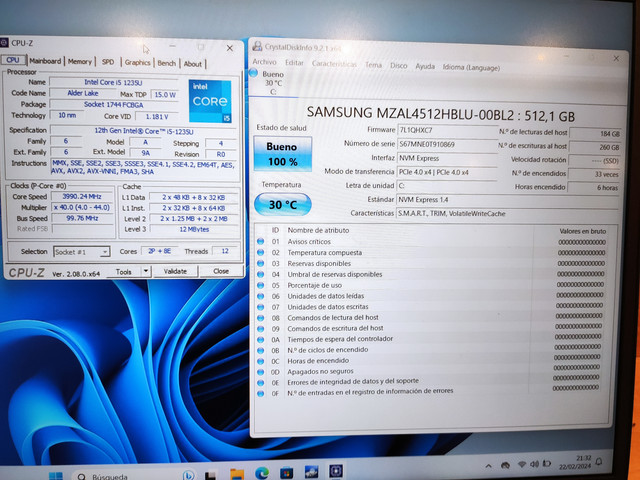Image resolution: width=640 pixels, height=480 pixels.
Task: Click the 30 °C temperature button
Action: pos(282,204)
